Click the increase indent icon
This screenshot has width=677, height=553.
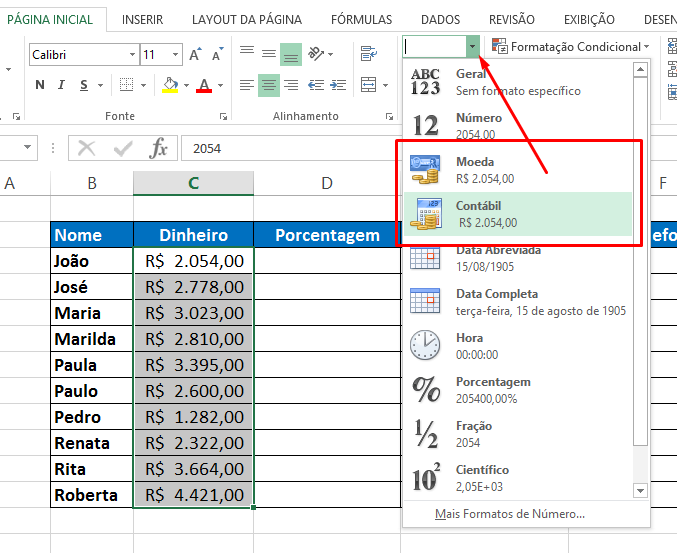(338, 85)
